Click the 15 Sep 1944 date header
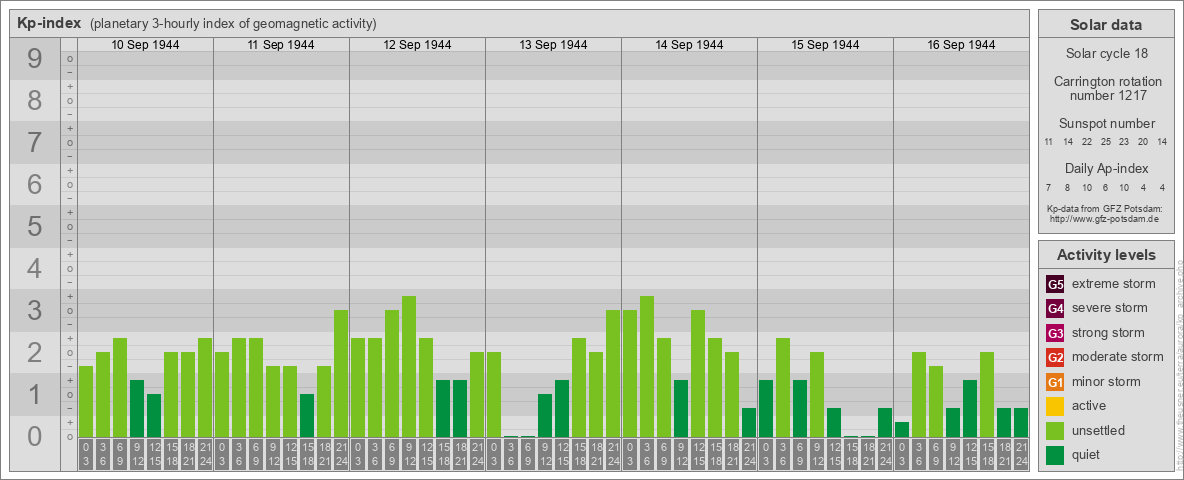The width and height of the screenshot is (1184, 480). tap(825, 45)
